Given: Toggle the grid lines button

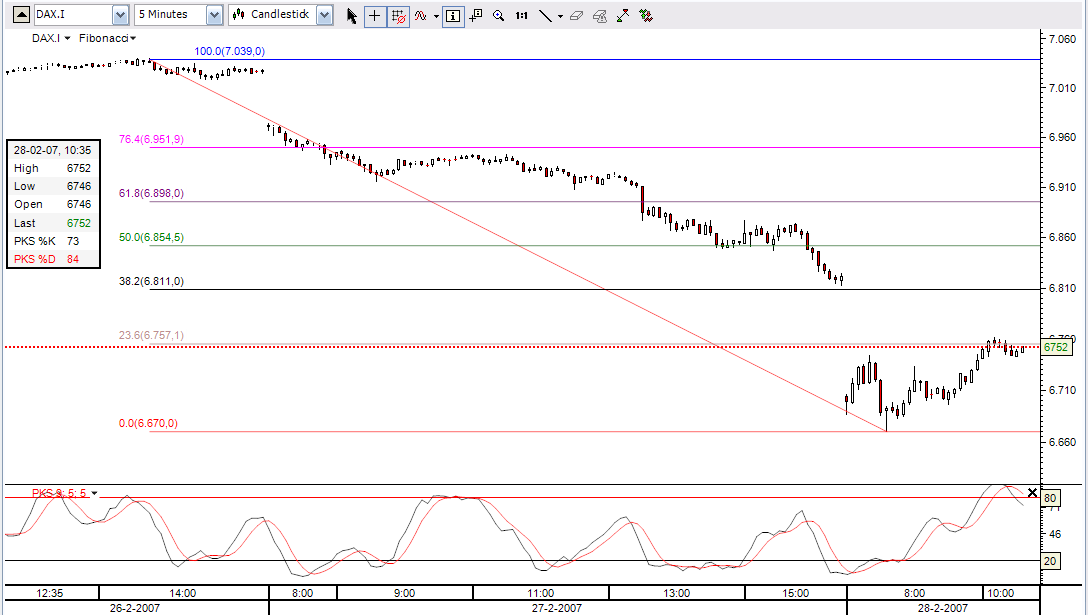Looking at the screenshot, I should (398, 15).
